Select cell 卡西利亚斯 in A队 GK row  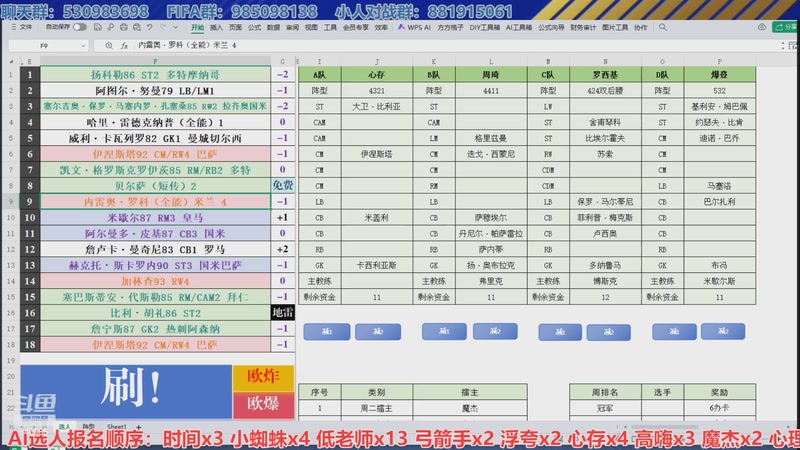377,265
